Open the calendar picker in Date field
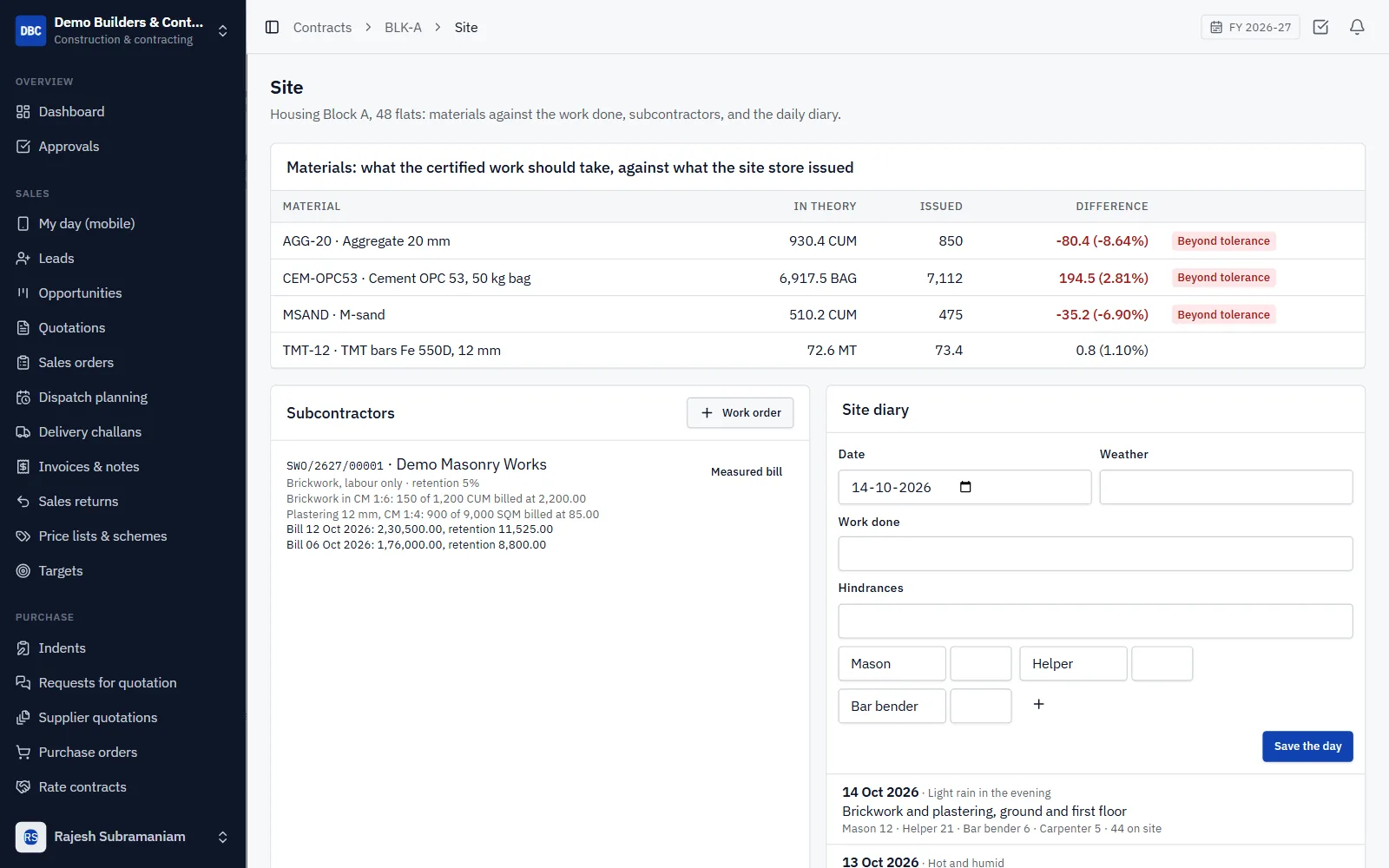Viewport: 1389px width, 868px height. point(965,487)
